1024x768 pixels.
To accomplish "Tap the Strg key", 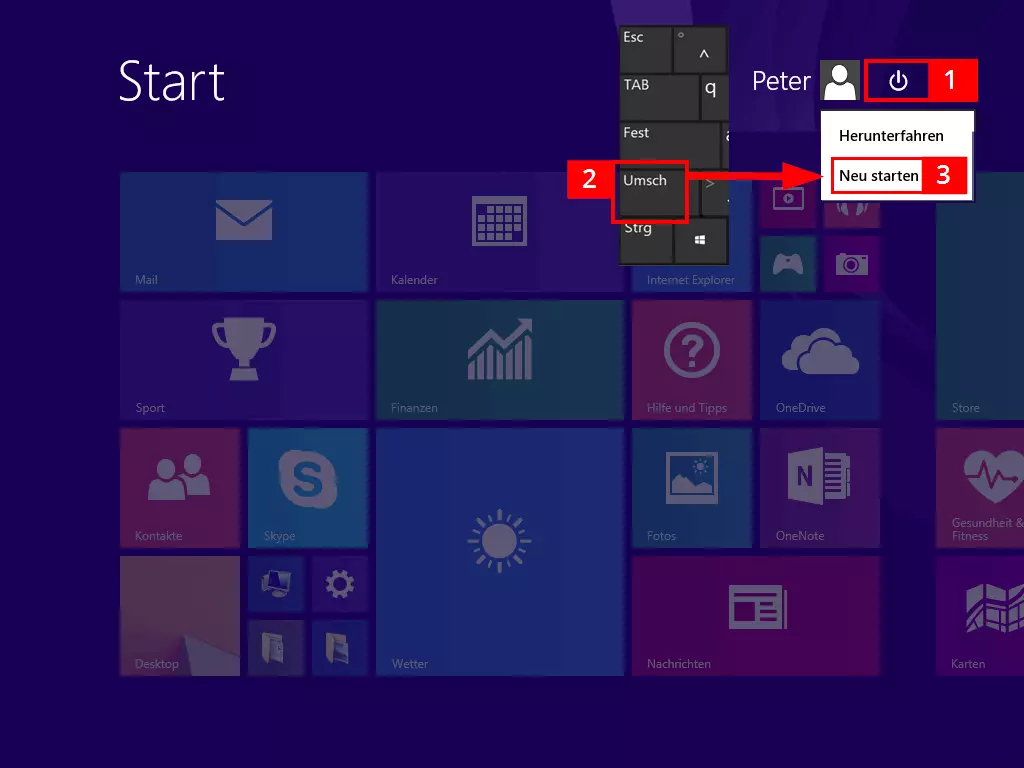I will coord(647,242).
